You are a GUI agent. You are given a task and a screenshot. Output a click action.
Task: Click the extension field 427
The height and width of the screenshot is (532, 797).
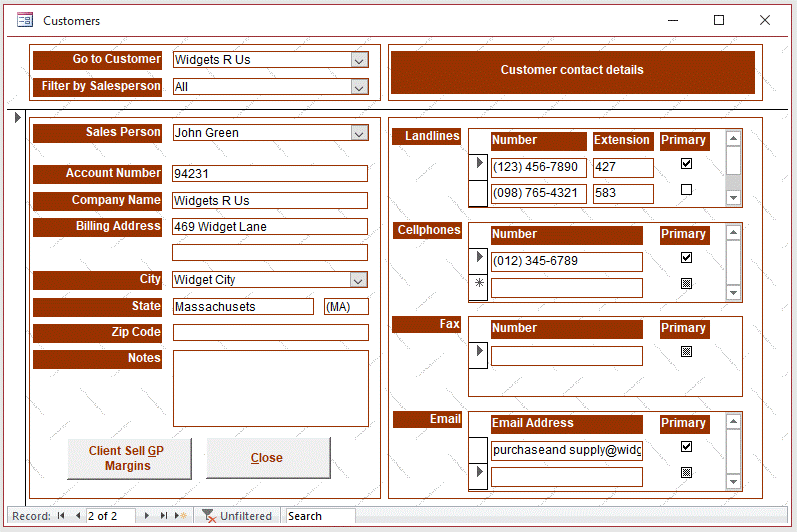[x=623, y=167]
